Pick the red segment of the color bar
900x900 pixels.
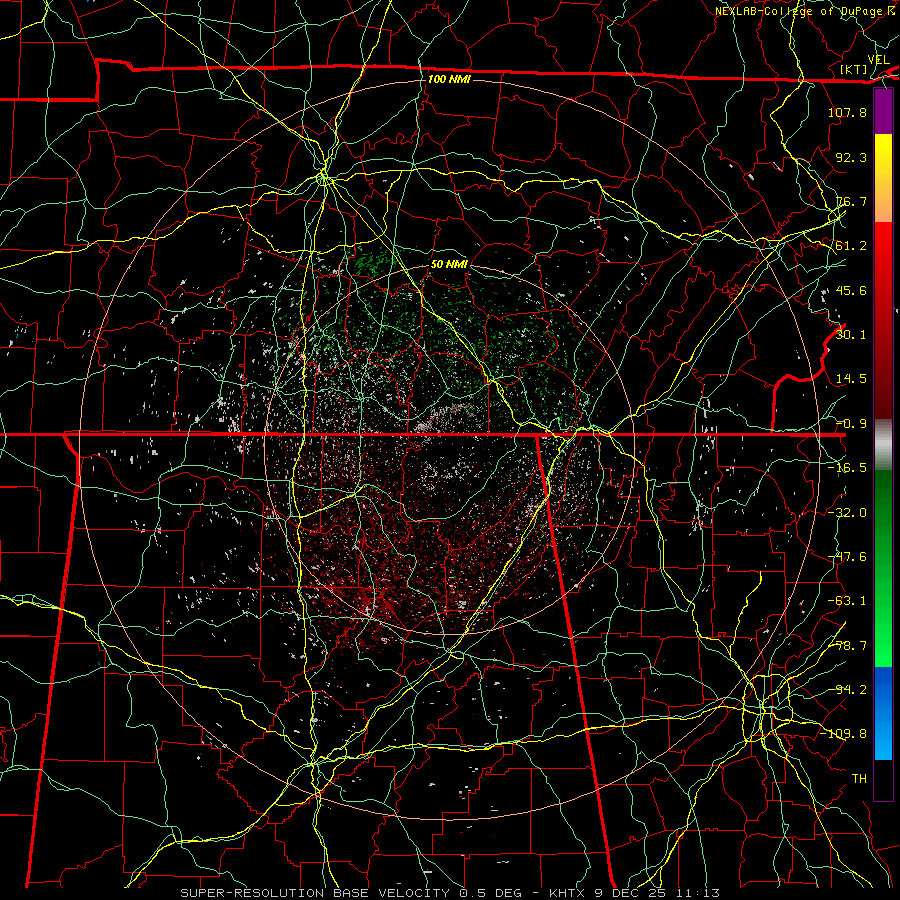point(883,320)
